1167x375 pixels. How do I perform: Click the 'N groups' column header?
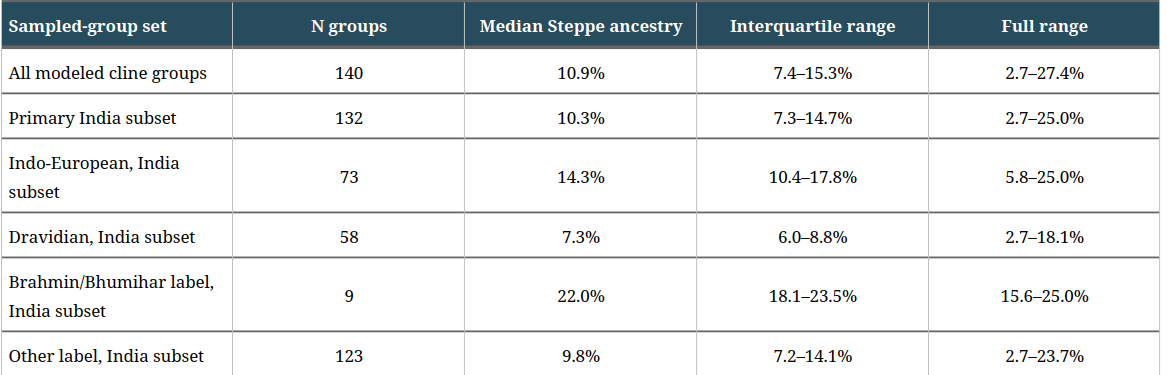pyautogui.click(x=348, y=27)
